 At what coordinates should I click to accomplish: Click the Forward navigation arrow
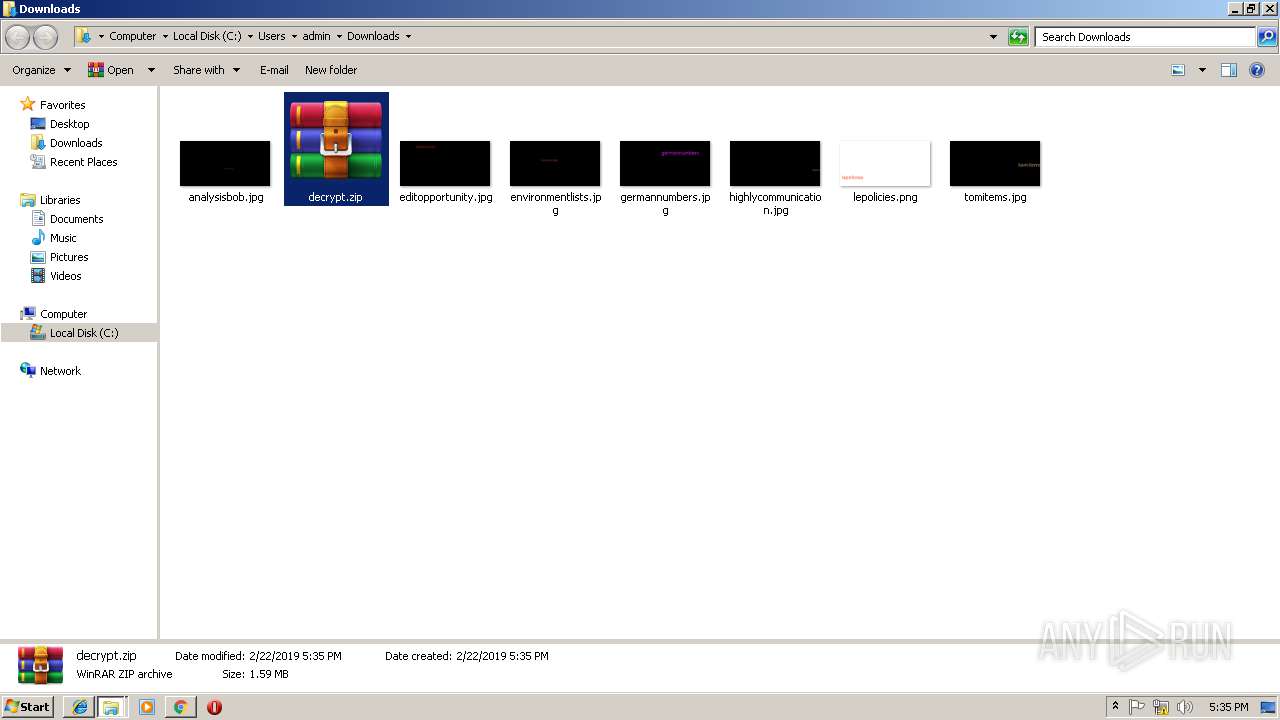tap(46, 37)
